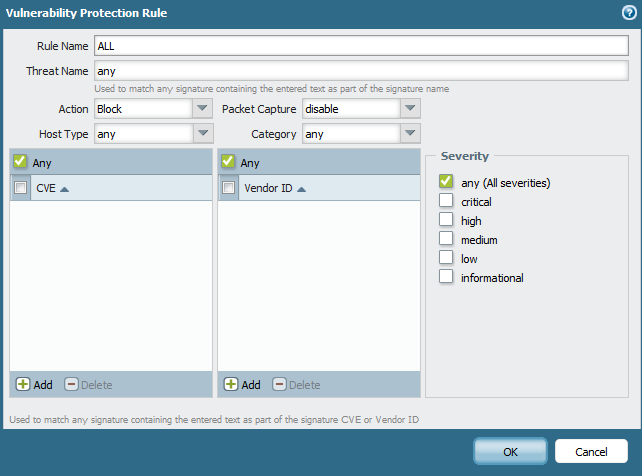Click the Vendor ID column header label

point(268,188)
